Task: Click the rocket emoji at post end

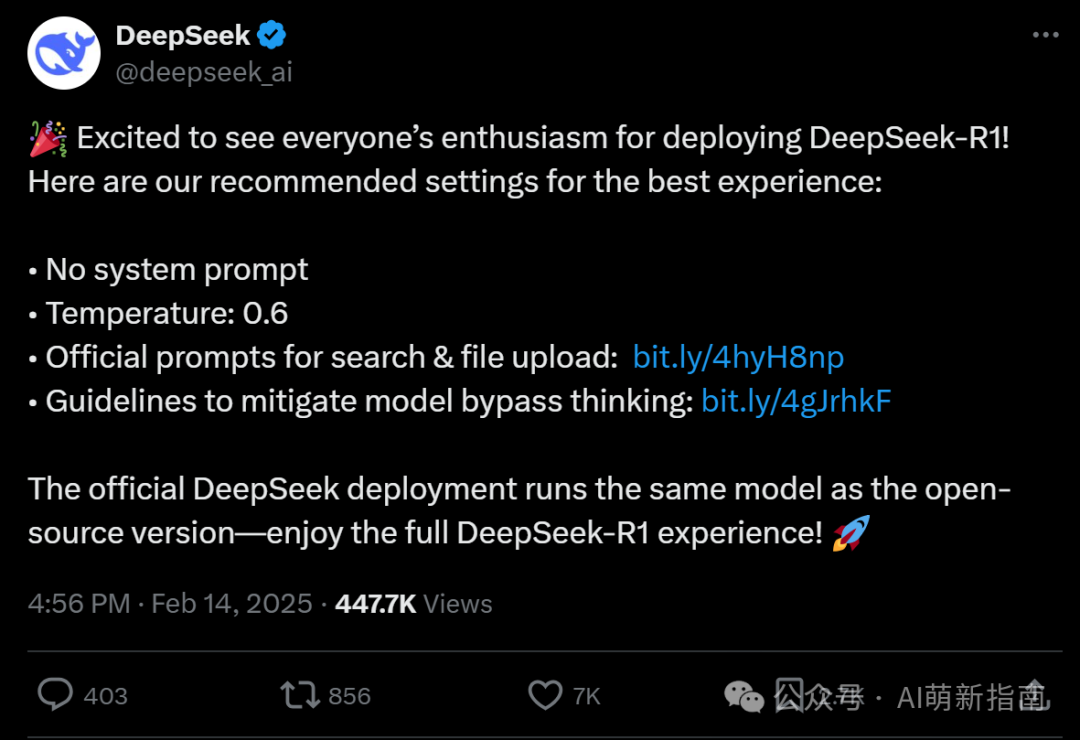Action: (850, 533)
